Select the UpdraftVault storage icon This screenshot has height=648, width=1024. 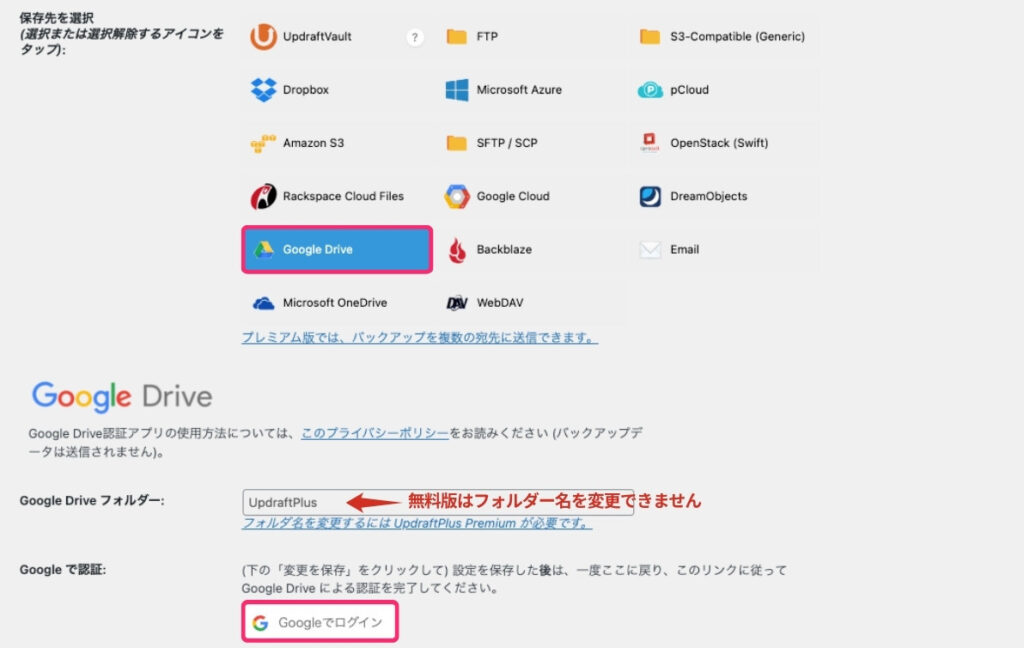[263, 37]
